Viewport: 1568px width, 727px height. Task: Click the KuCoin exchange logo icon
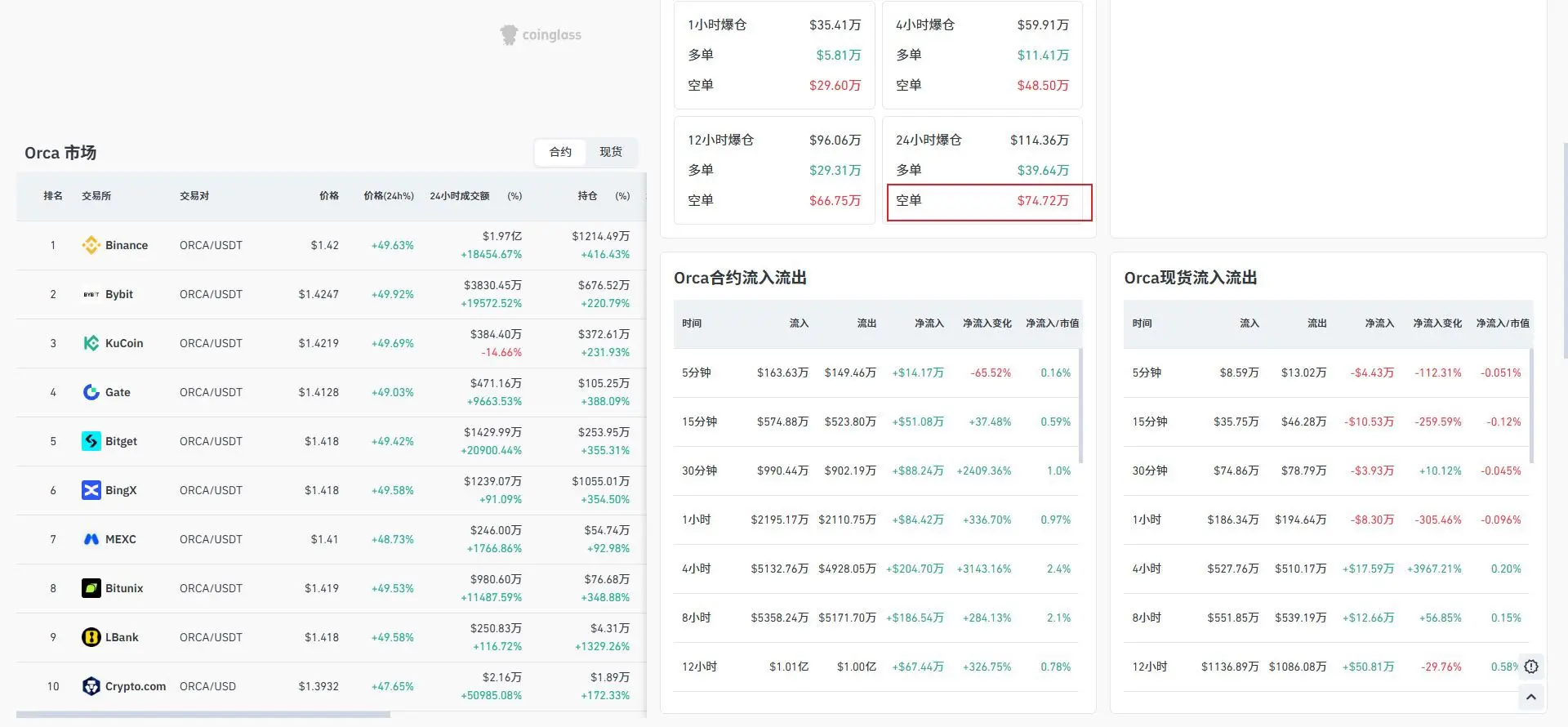coord(91,343)
